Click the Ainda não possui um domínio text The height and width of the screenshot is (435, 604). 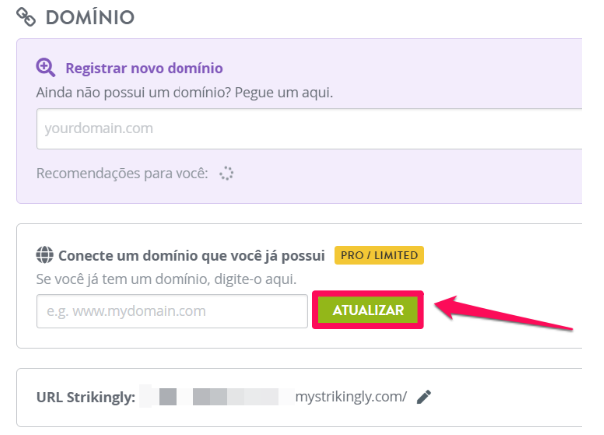coord(185,92)
